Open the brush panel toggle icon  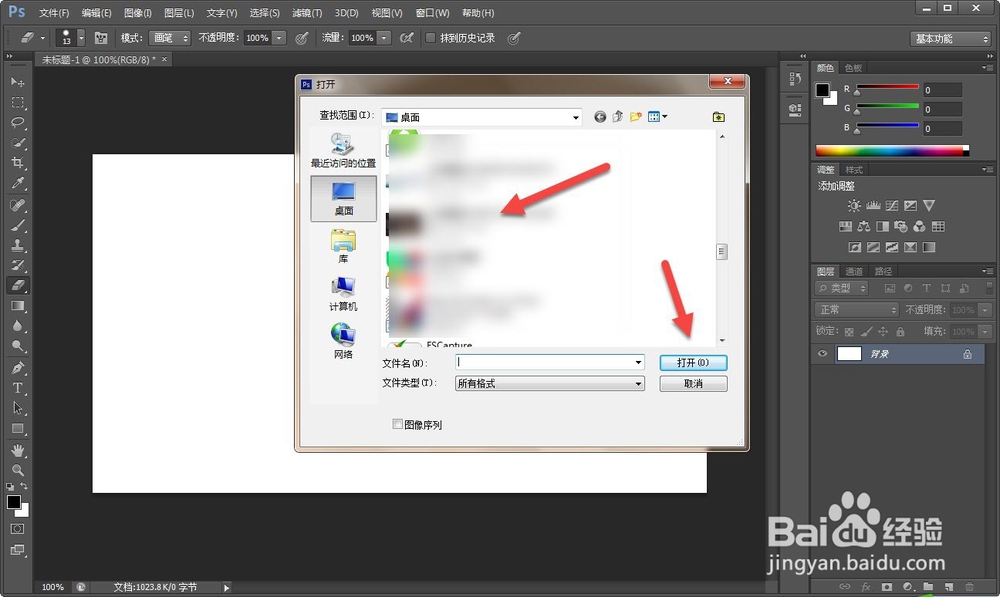pos(101,38)
